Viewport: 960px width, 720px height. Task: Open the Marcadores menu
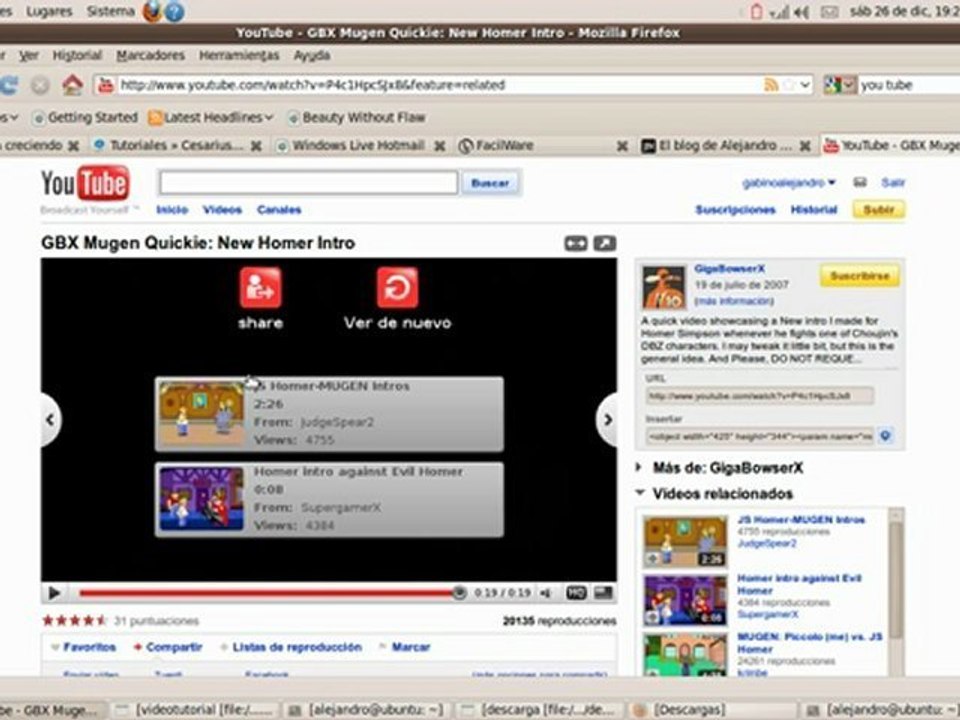click(x=150, y=56)
